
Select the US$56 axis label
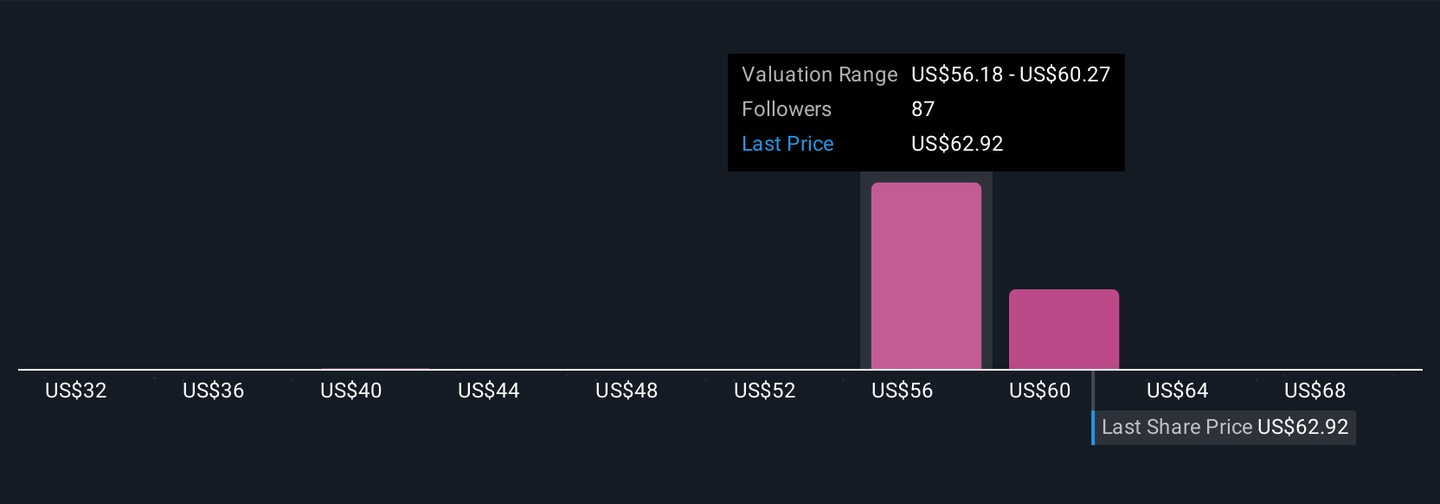902,391
